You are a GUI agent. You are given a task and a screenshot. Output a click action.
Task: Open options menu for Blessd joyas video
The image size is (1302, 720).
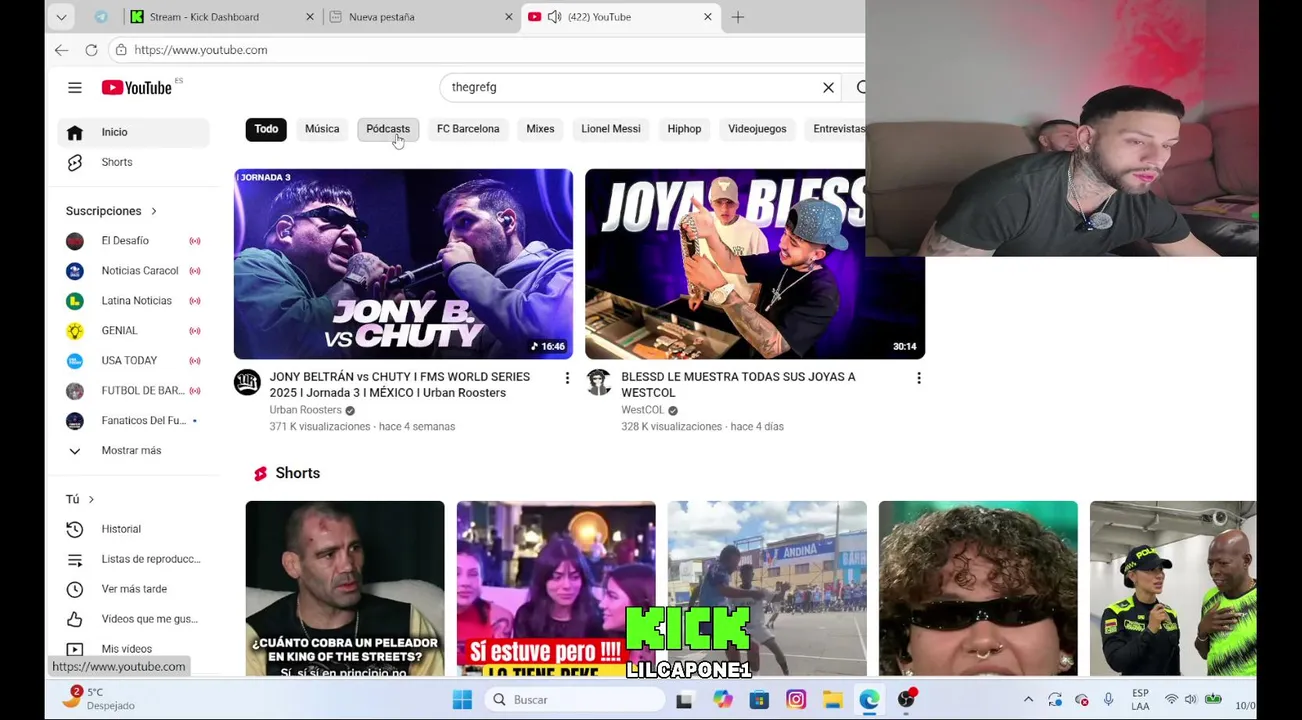918,378
